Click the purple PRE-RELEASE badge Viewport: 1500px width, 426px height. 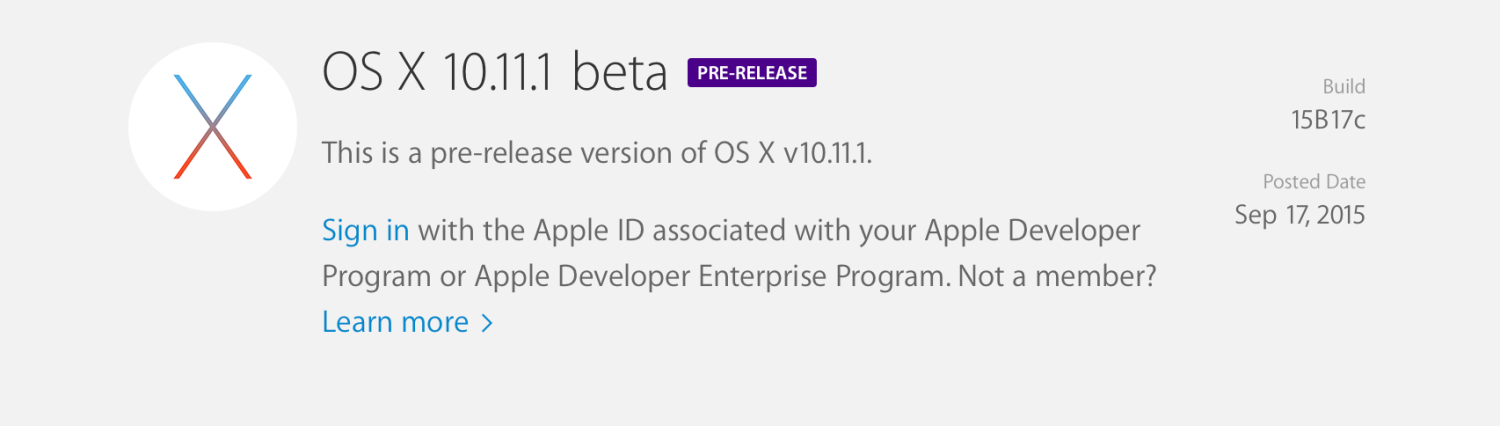[x=752, y=73]
